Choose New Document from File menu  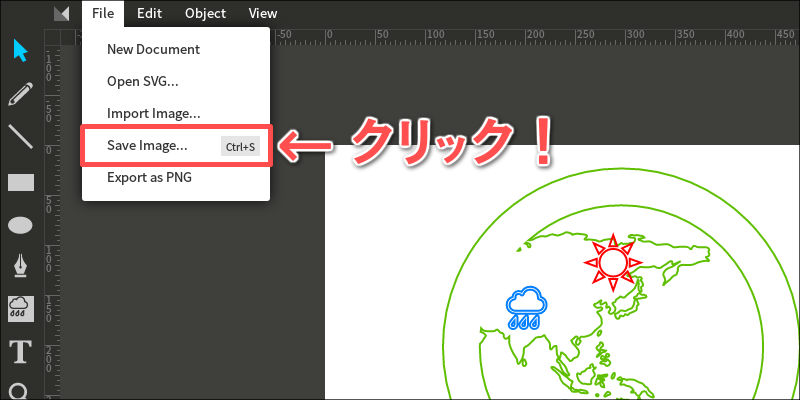(x=176, y=49)
